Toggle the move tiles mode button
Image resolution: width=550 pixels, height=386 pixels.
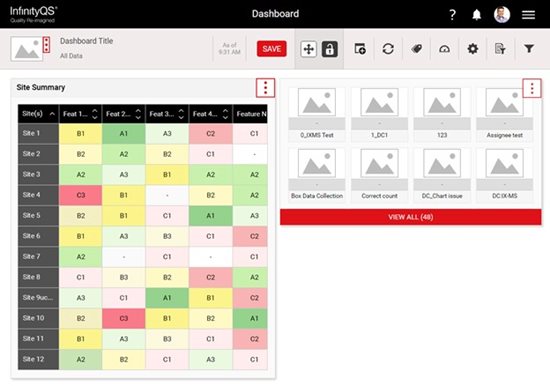coord(308,49)
